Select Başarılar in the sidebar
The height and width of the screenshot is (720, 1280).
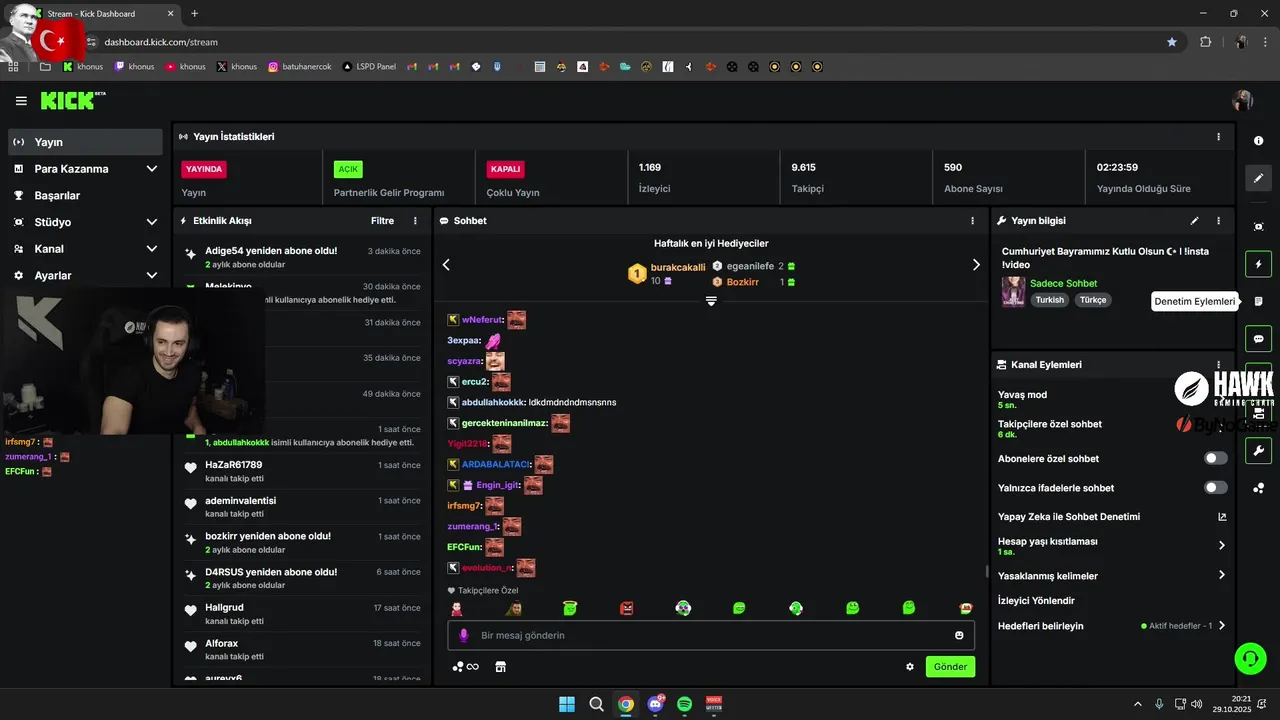pos(85,195)
